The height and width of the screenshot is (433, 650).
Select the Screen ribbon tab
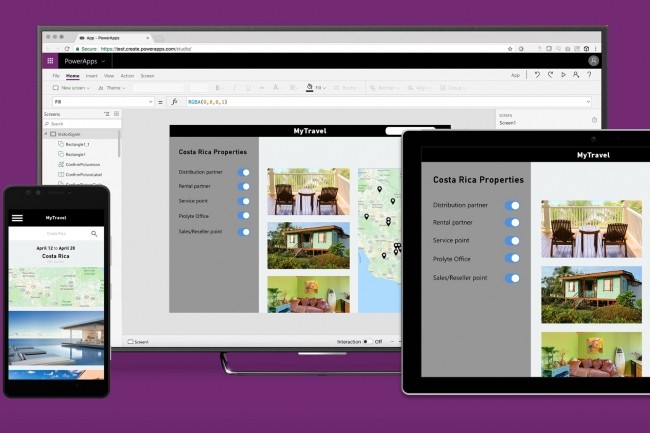pos(147,76)
